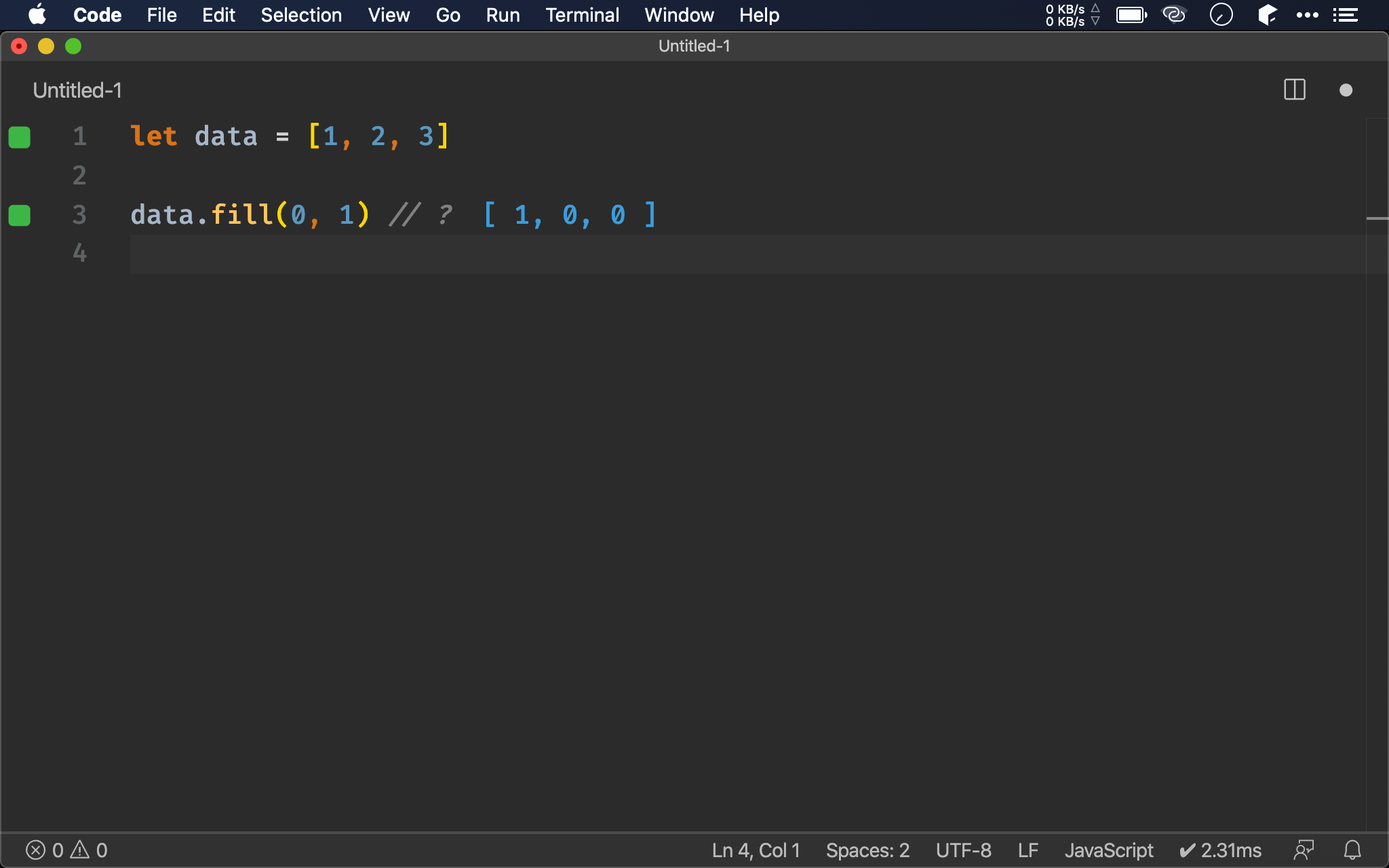Change end of line sequence 'LF'

click(1028, 850)
